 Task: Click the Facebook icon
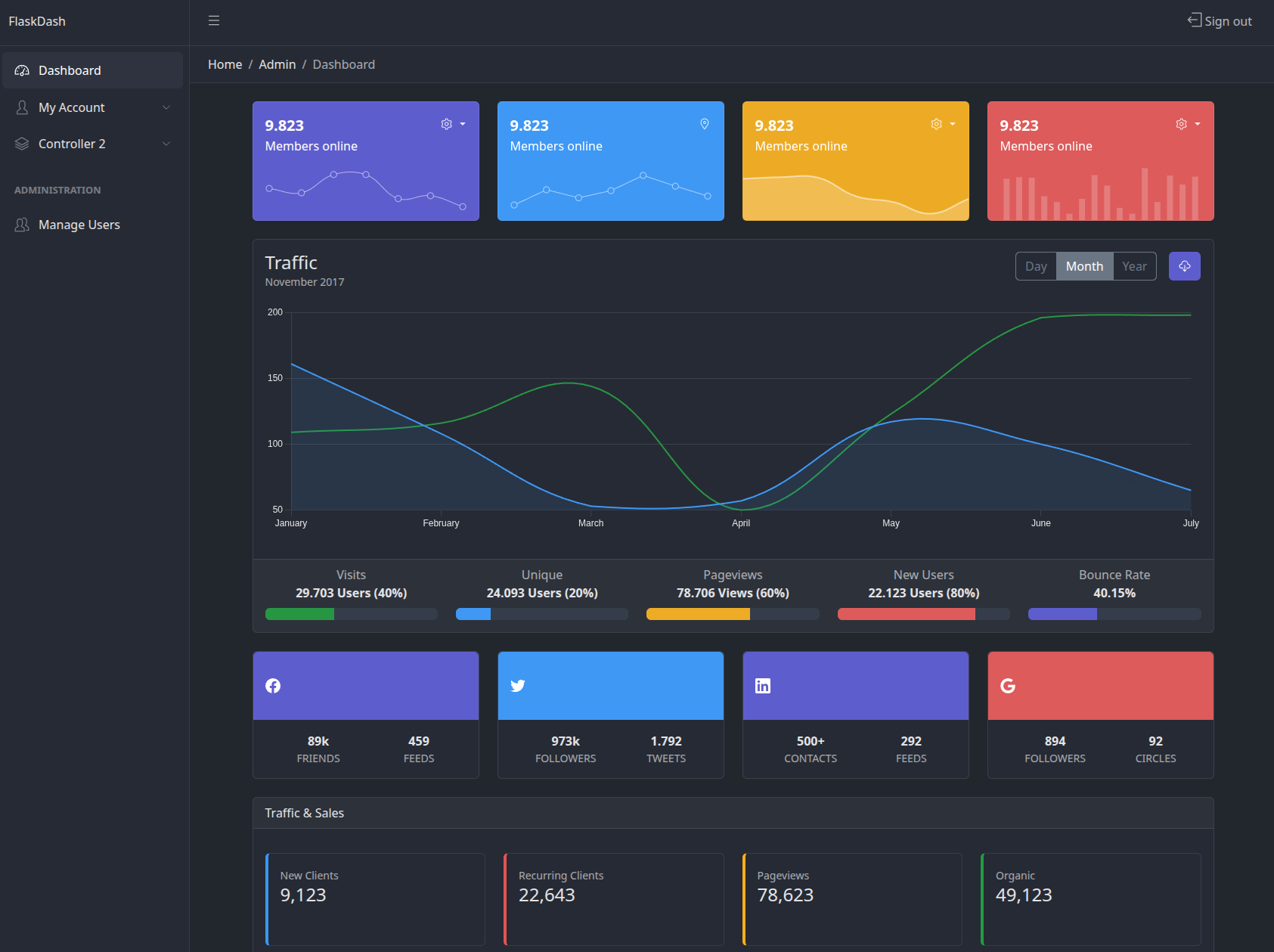pyautogui.click(x=273, y=686)
